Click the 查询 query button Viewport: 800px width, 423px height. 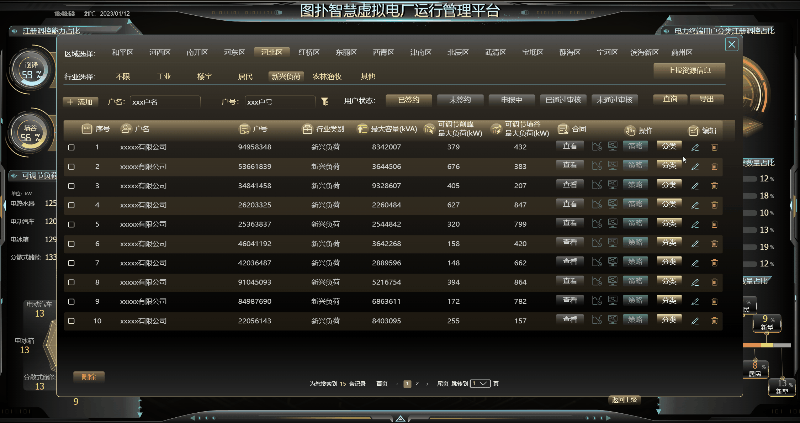(670, 99)
